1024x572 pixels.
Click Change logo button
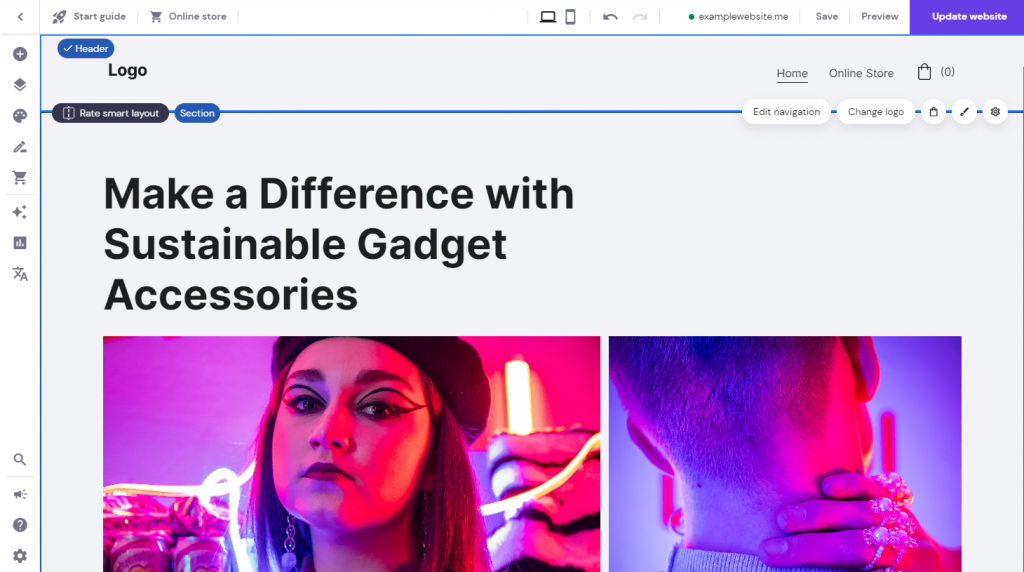[x=875, y=112]
